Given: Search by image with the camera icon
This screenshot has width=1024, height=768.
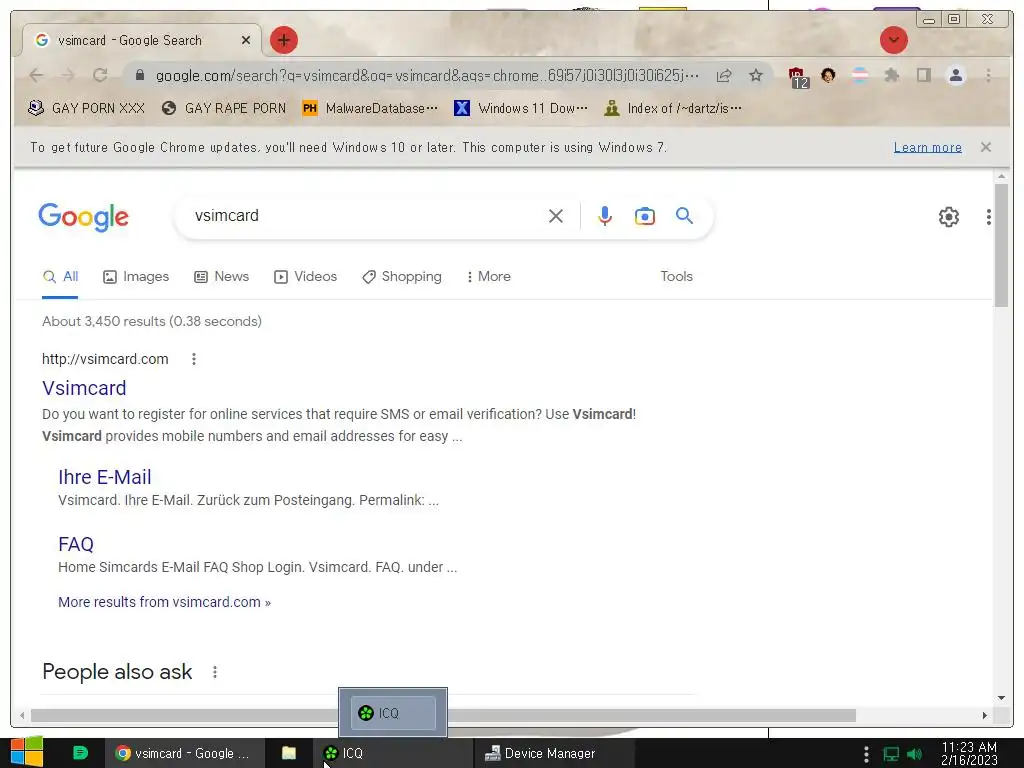Looking at the screenshot, I should point(645,216).
